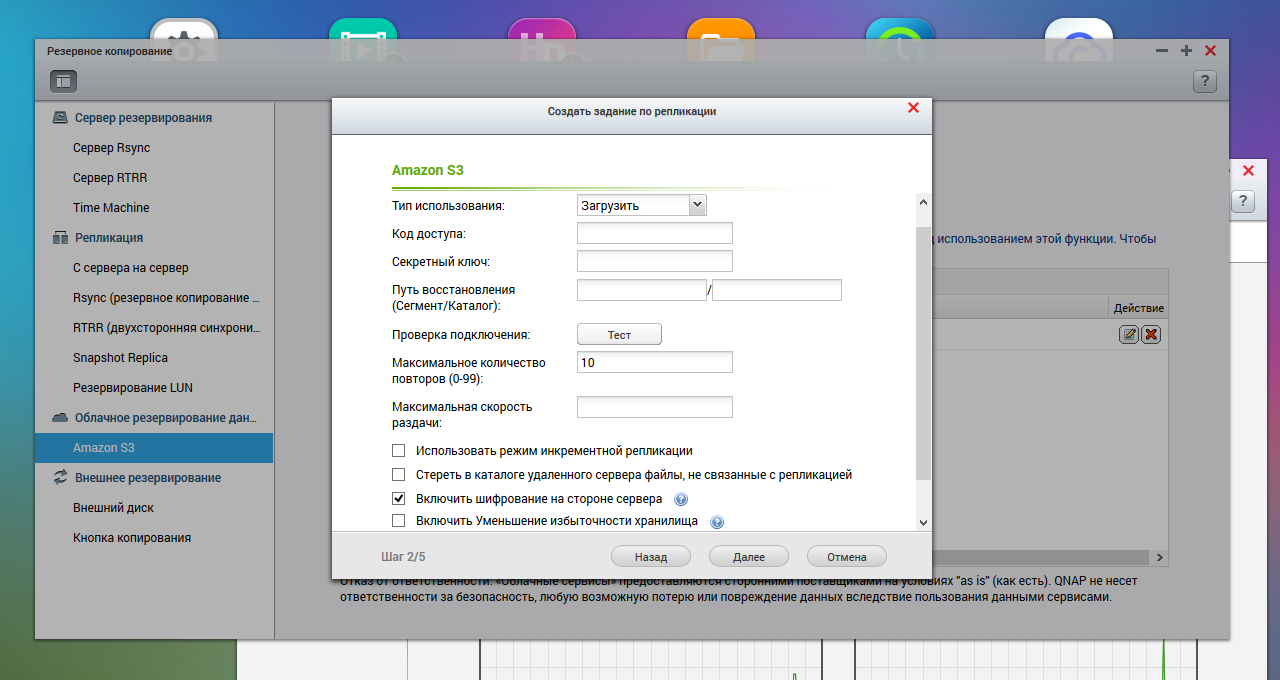Click the cloud backup section icon
The width and height of the screenshot is (1280, 680).
pyautogui.click(x=60, y=417)
